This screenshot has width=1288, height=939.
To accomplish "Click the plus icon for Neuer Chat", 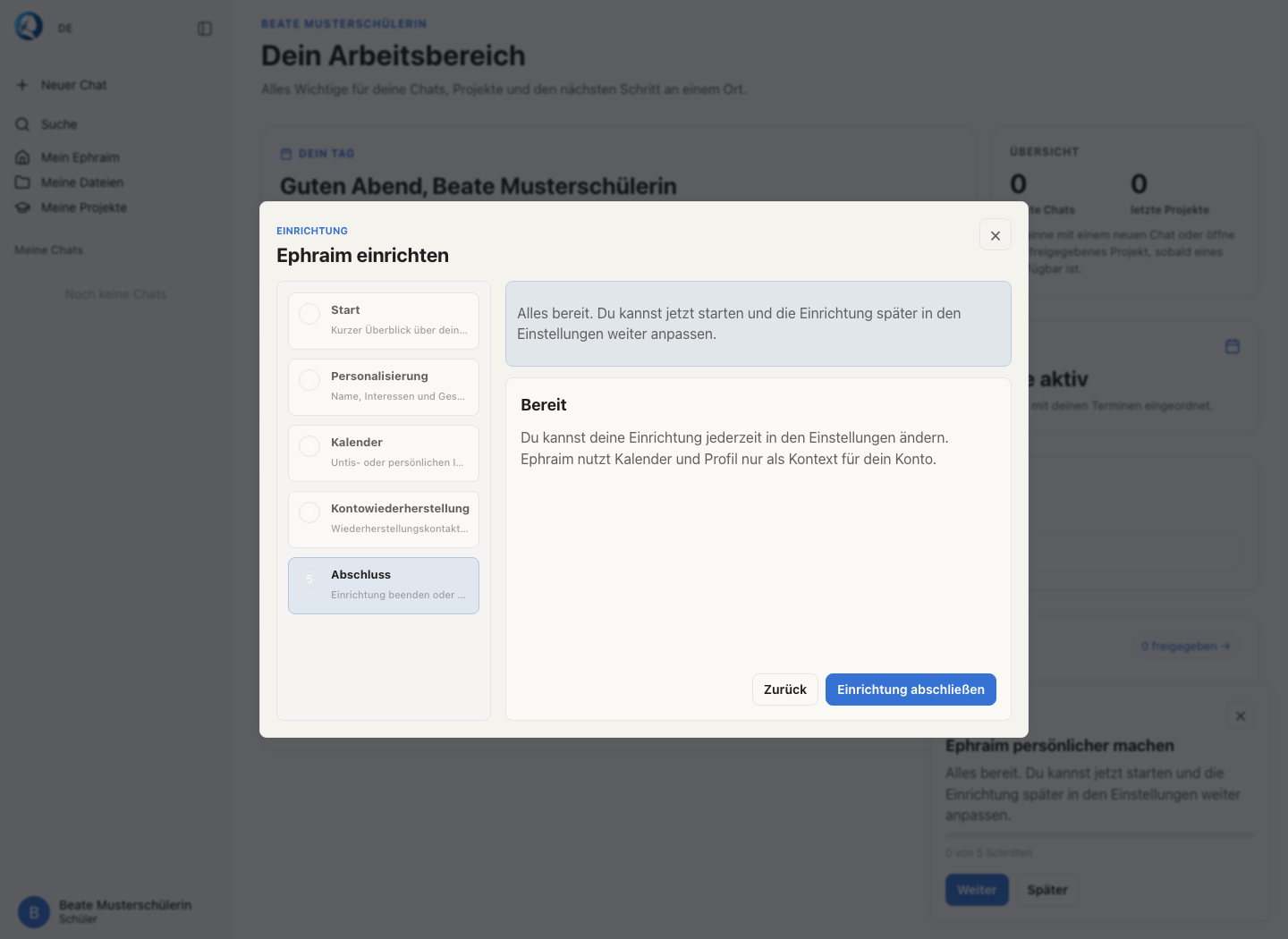I will pyautogui.click(x=22, y=85).
